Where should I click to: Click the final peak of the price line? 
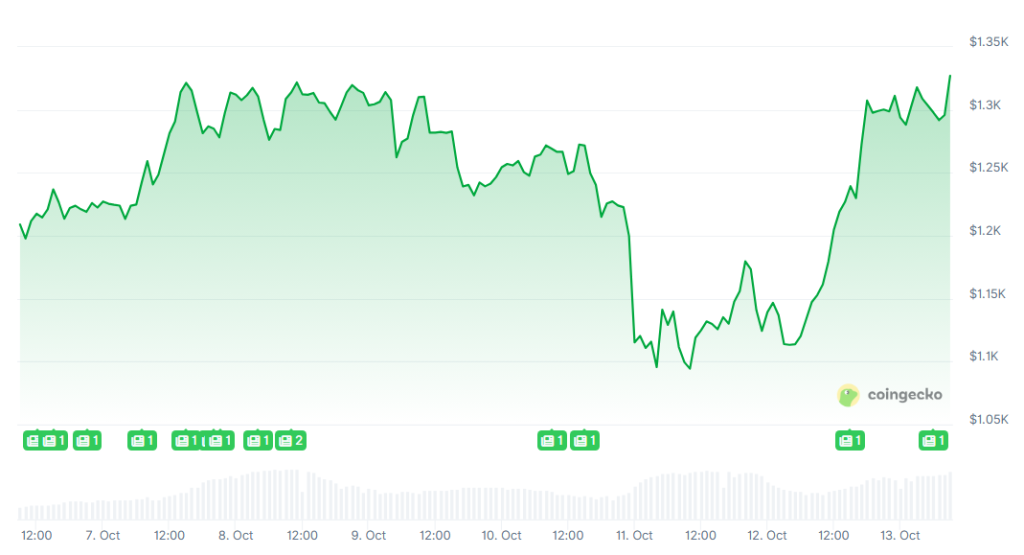[950, 76]
